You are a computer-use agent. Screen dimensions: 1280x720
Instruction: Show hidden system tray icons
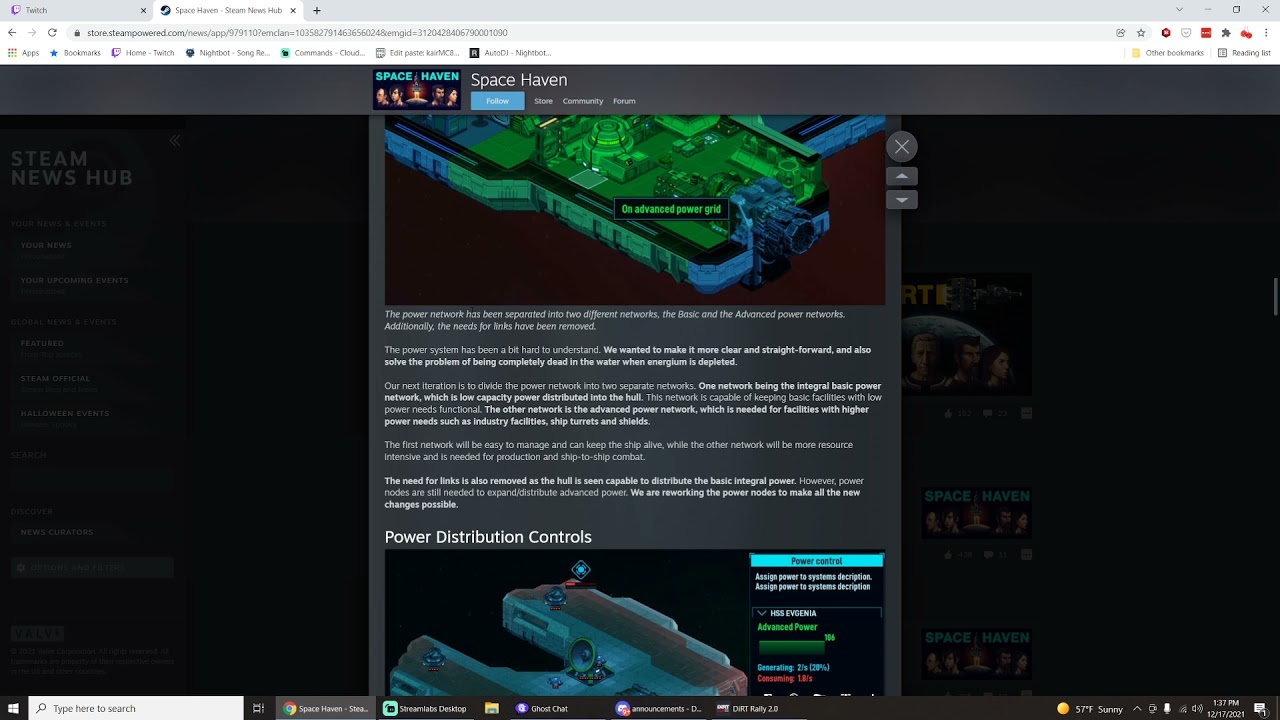click(x=1135, y=708)
